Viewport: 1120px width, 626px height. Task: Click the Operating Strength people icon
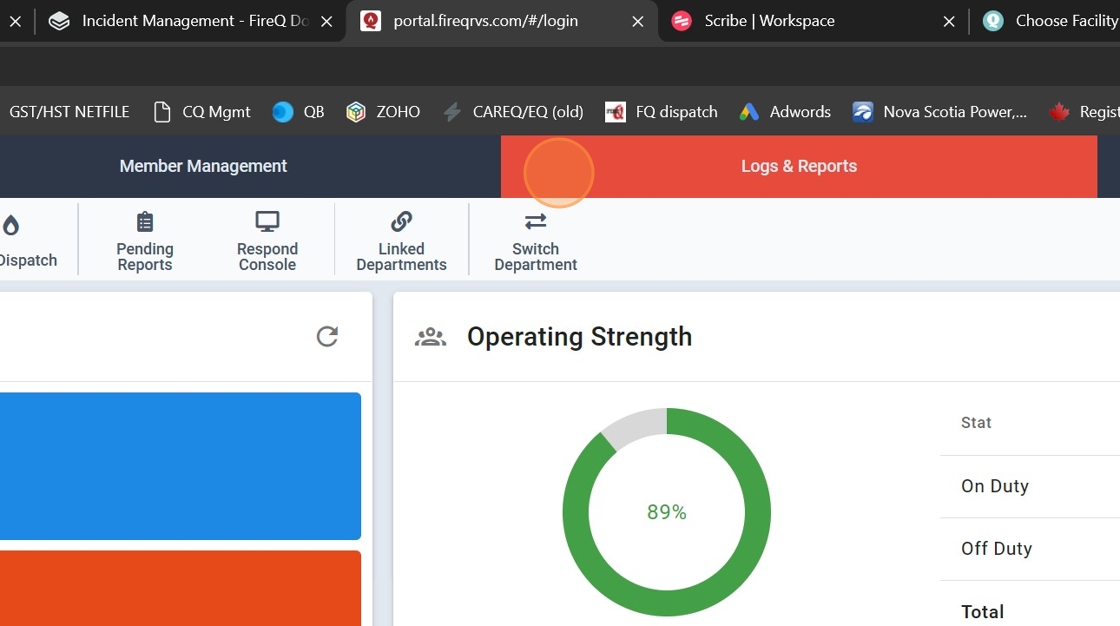(431, 337)
